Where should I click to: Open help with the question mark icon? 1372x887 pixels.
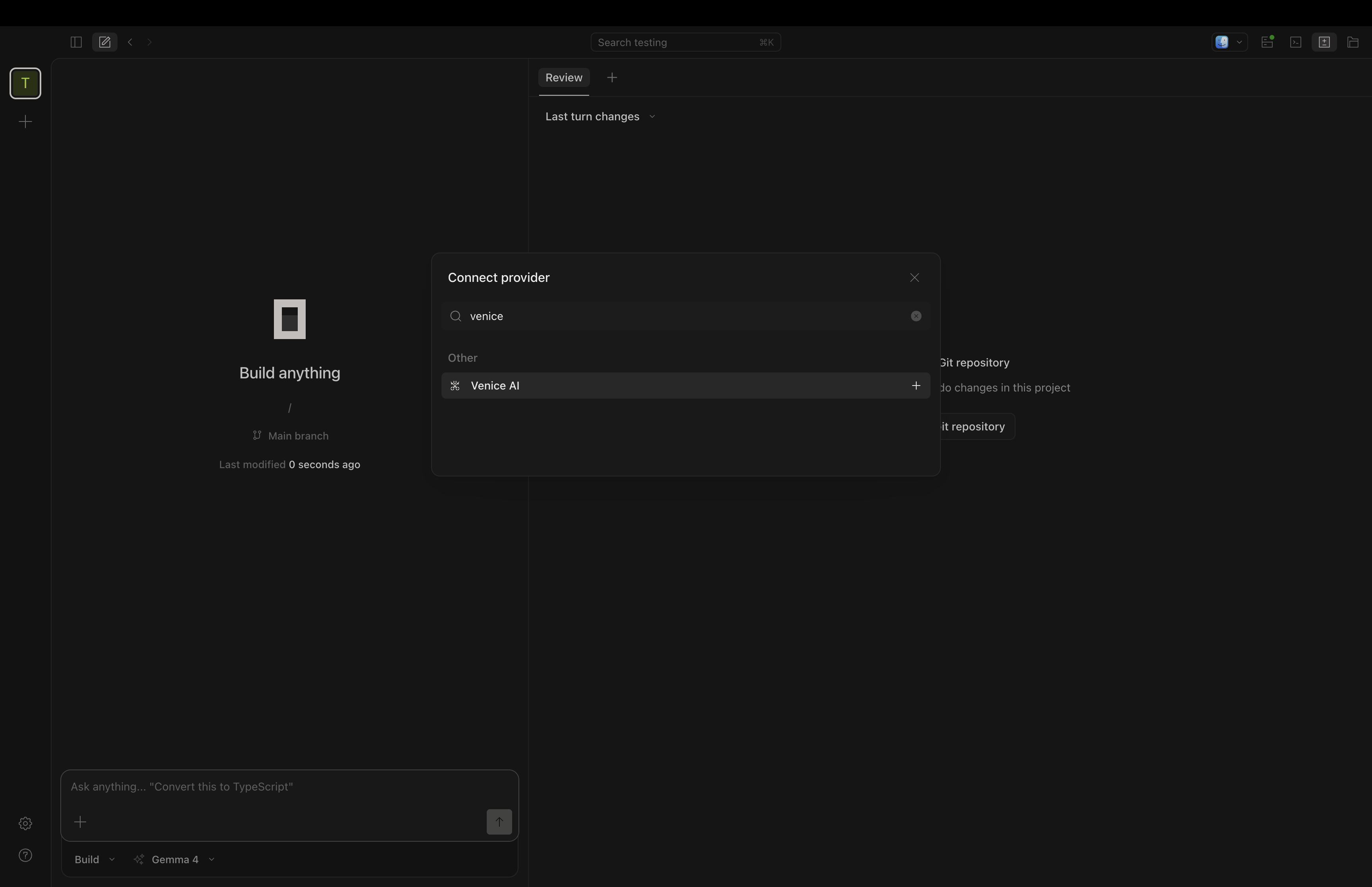pyautogui.click(x=25, y=855)
